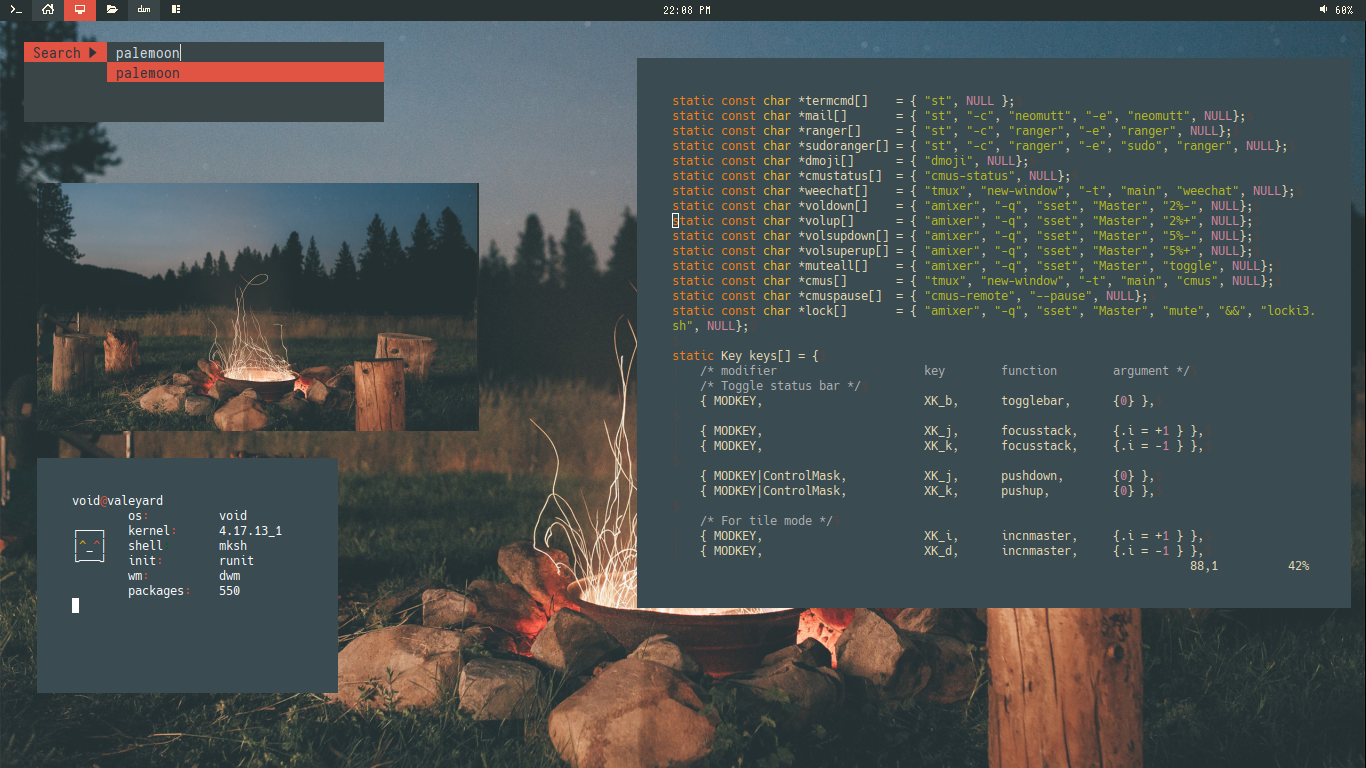
Task: Focus the void@valeyard terminal header
Action: pyautogui.click(x=117, y=501)
